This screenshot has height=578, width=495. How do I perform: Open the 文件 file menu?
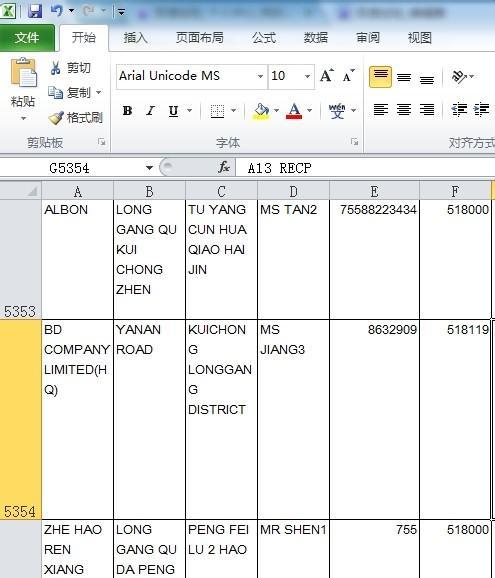pyautogui.click(x=27, y=38)
